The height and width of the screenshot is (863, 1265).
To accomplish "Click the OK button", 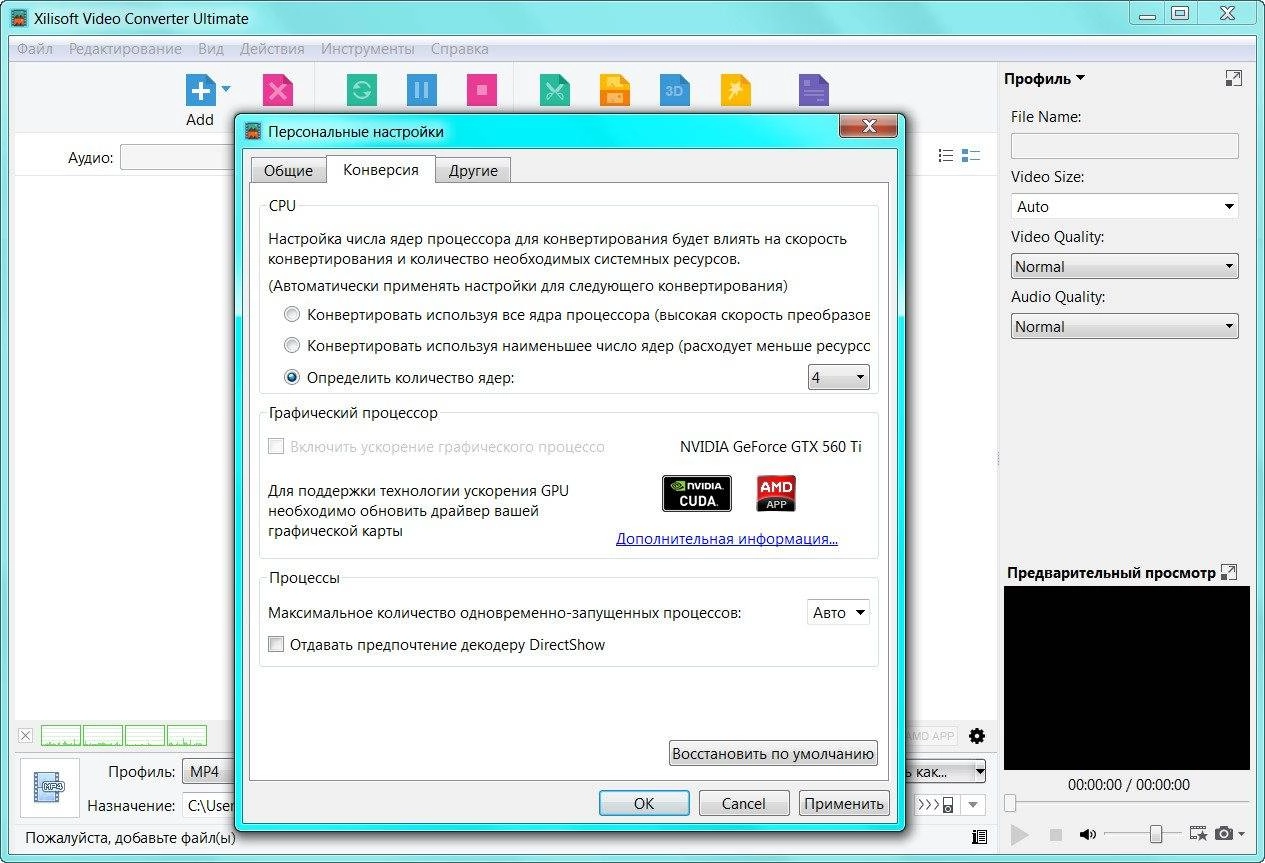I will [644, 803].
